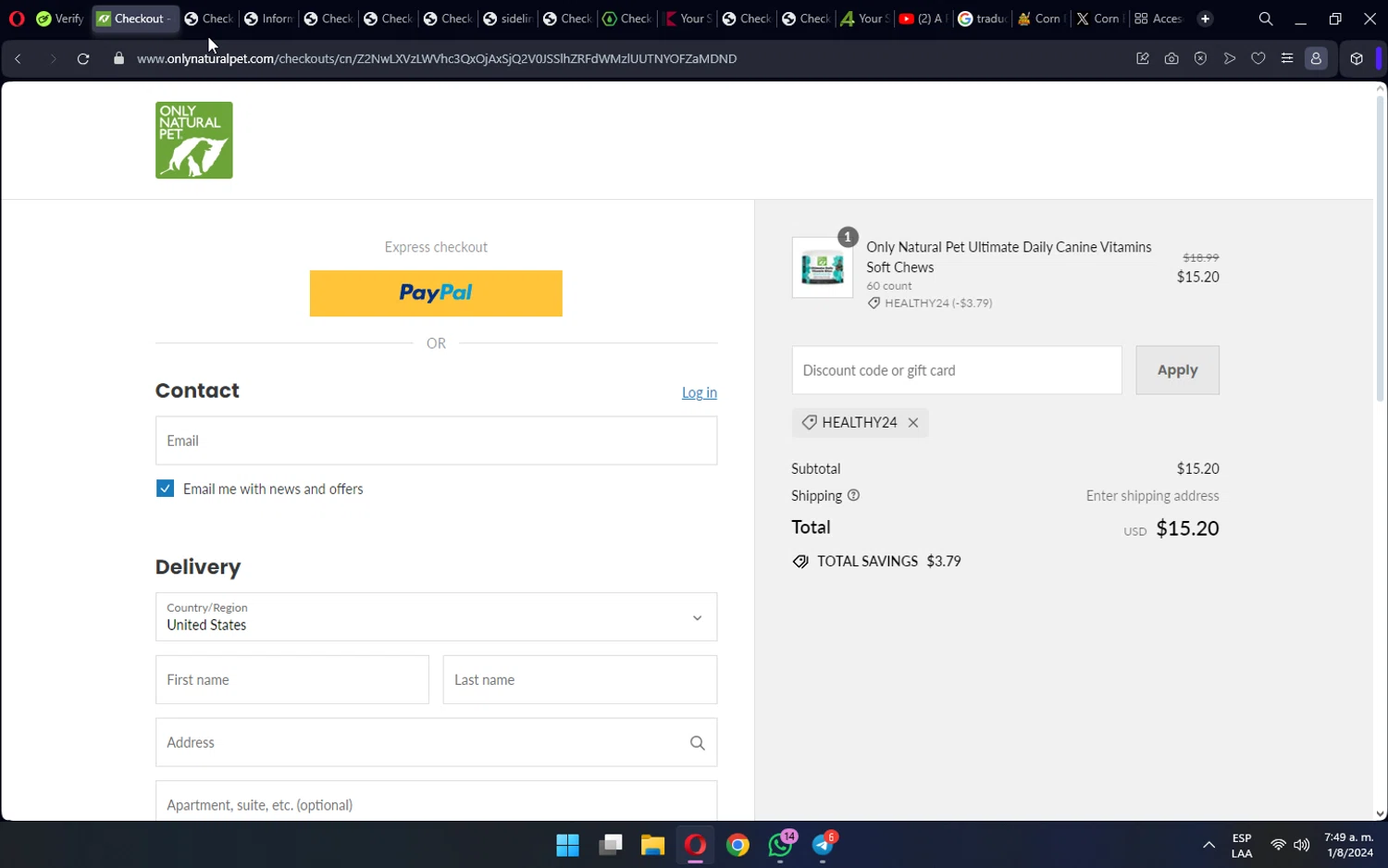Click the Email input field
This screenshot has width=1388, height=868.
[x=436, y=440]
